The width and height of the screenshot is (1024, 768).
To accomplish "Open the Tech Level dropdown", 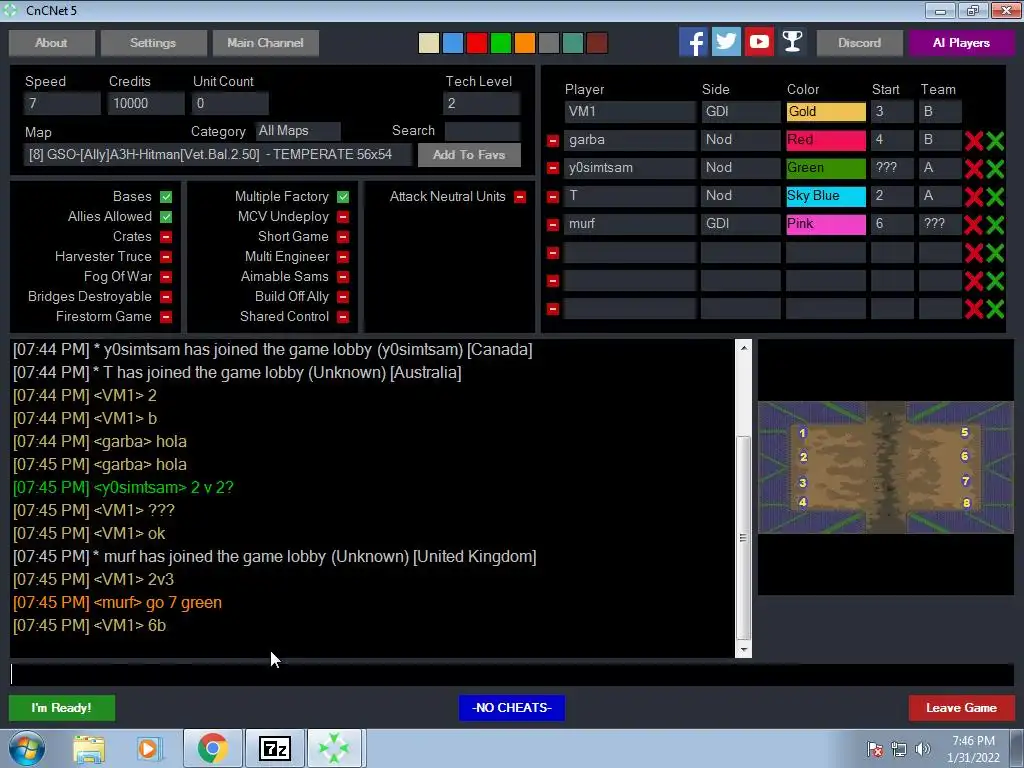I will point(481,103).
